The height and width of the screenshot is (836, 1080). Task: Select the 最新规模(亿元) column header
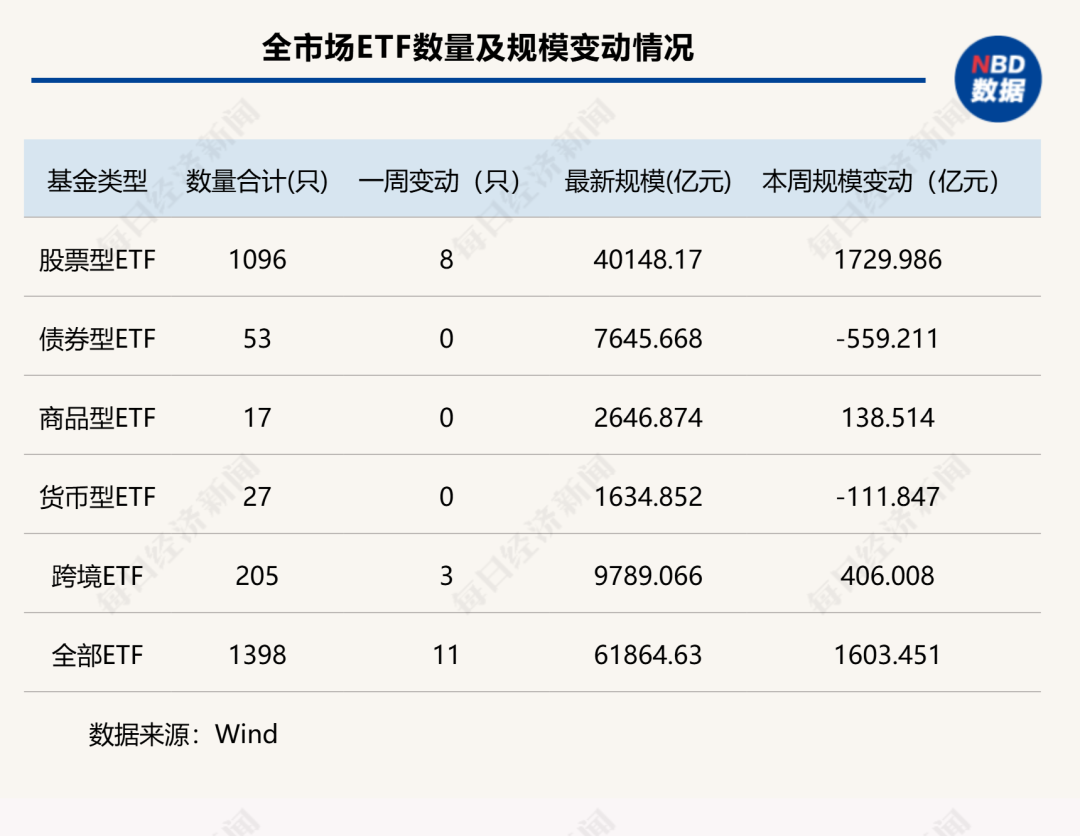pos(648,181)
